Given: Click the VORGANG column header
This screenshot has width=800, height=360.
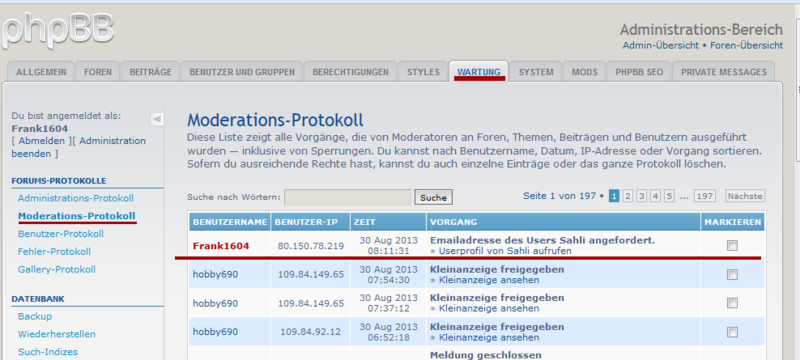Looking at the screenshot, I should 563,222.
